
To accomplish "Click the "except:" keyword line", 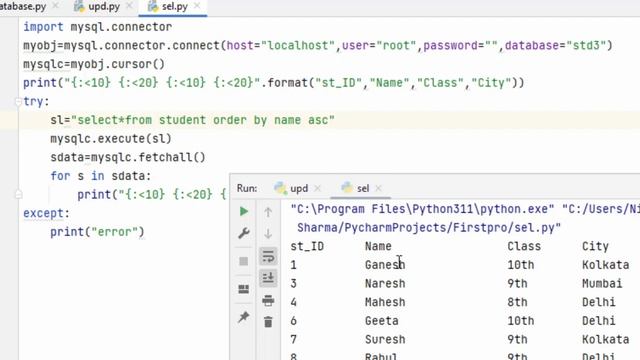I will click(47, 213).
